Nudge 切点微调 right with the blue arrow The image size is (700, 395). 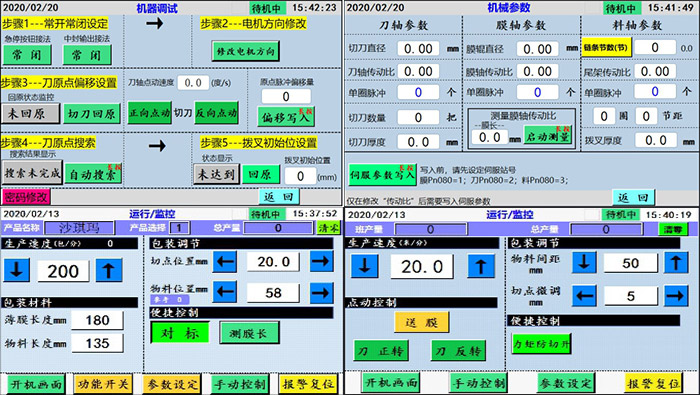(676, 295)
